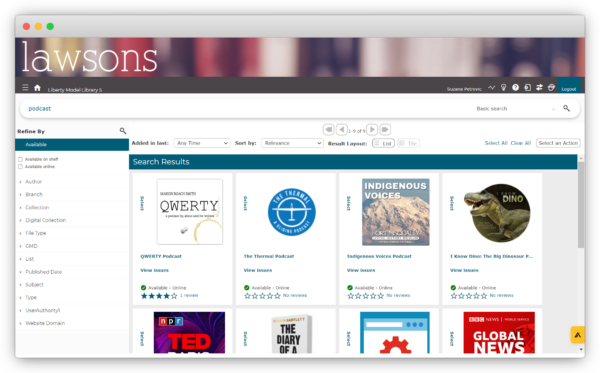
Task: Open the QWERTY Podcast cover thumbnail
Action: coord(190,212)
